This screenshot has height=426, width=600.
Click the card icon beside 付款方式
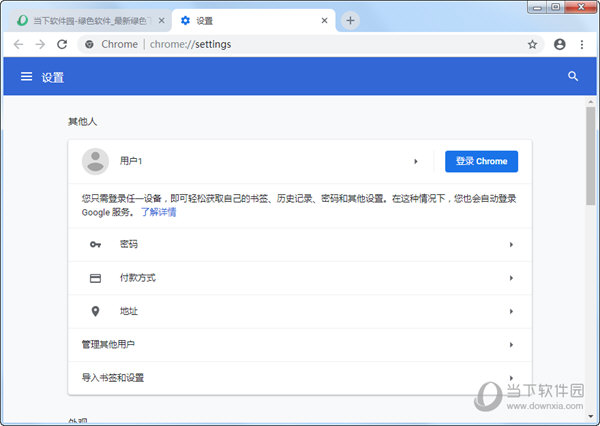tap(95, 278)
